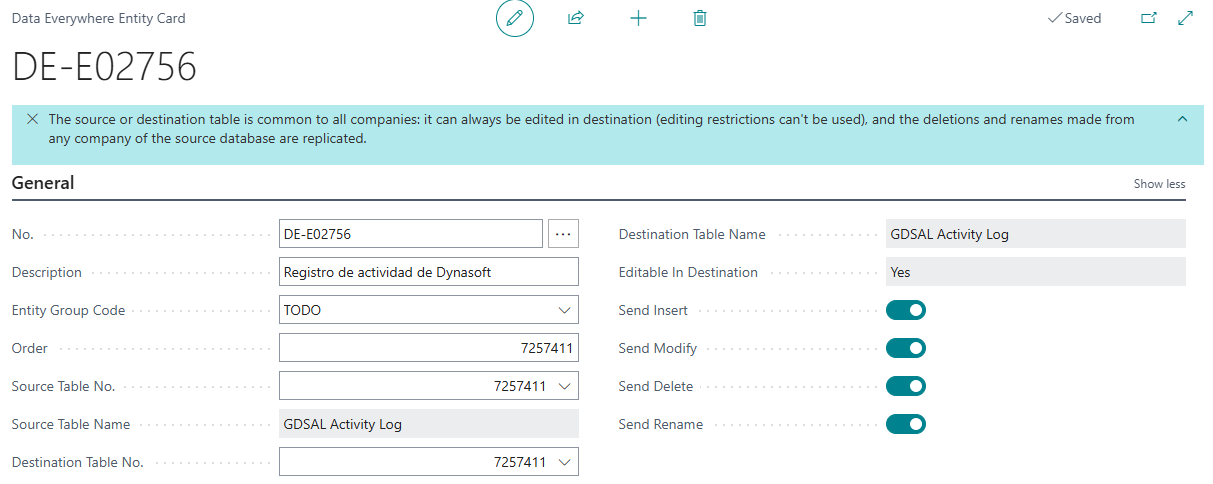The image size is (1213, 484).
Task: Click the ellipsis button beside No. field
Action: pos(563,234)
